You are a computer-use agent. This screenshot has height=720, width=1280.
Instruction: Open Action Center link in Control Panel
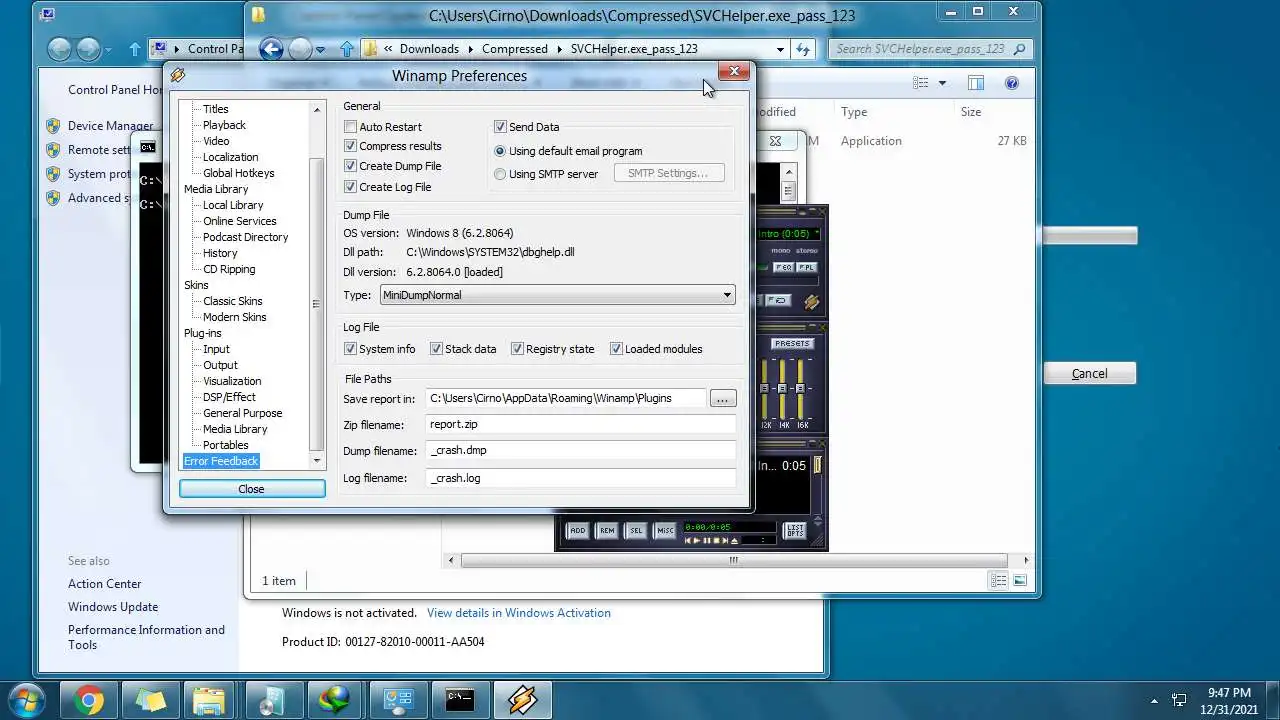pyautogui.click(x=105, y=584)
